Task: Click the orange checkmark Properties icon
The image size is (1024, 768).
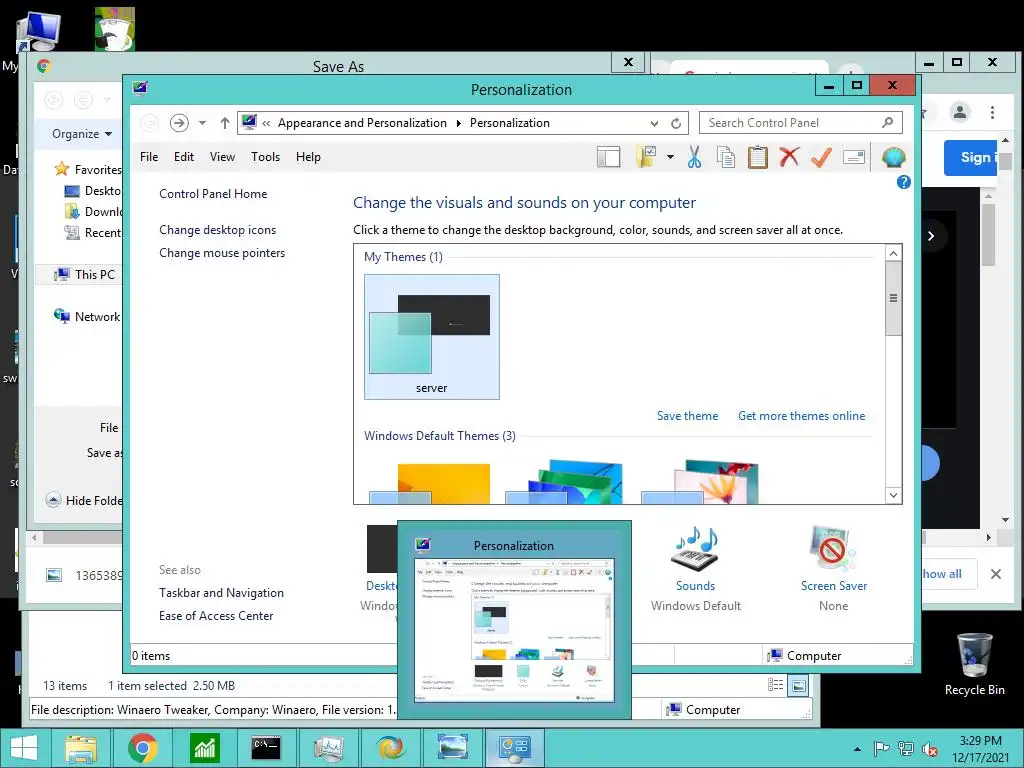Action: (x=822, y=157)
